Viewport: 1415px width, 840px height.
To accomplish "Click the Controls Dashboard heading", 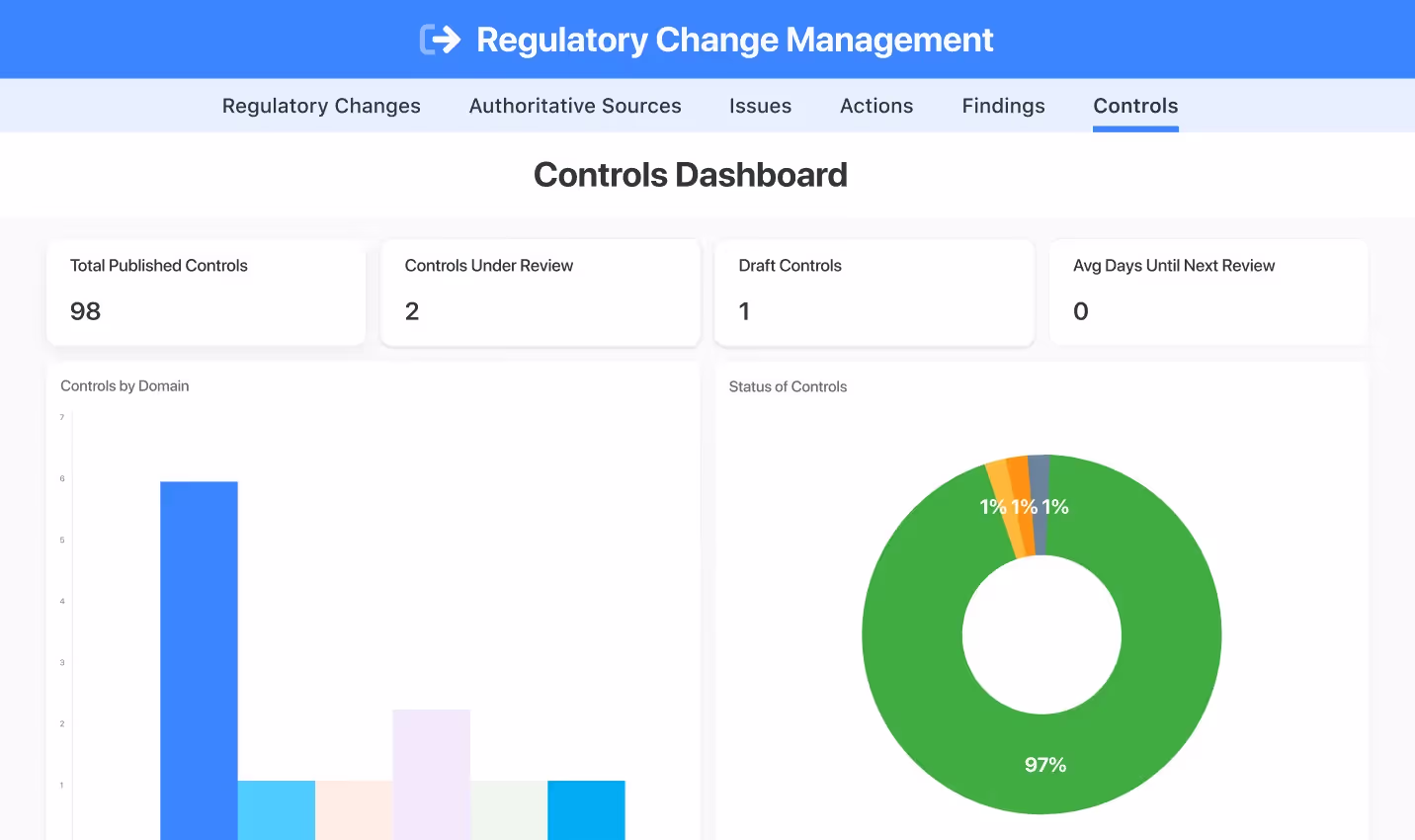I will pyautogui.click(x=690, y=175).
